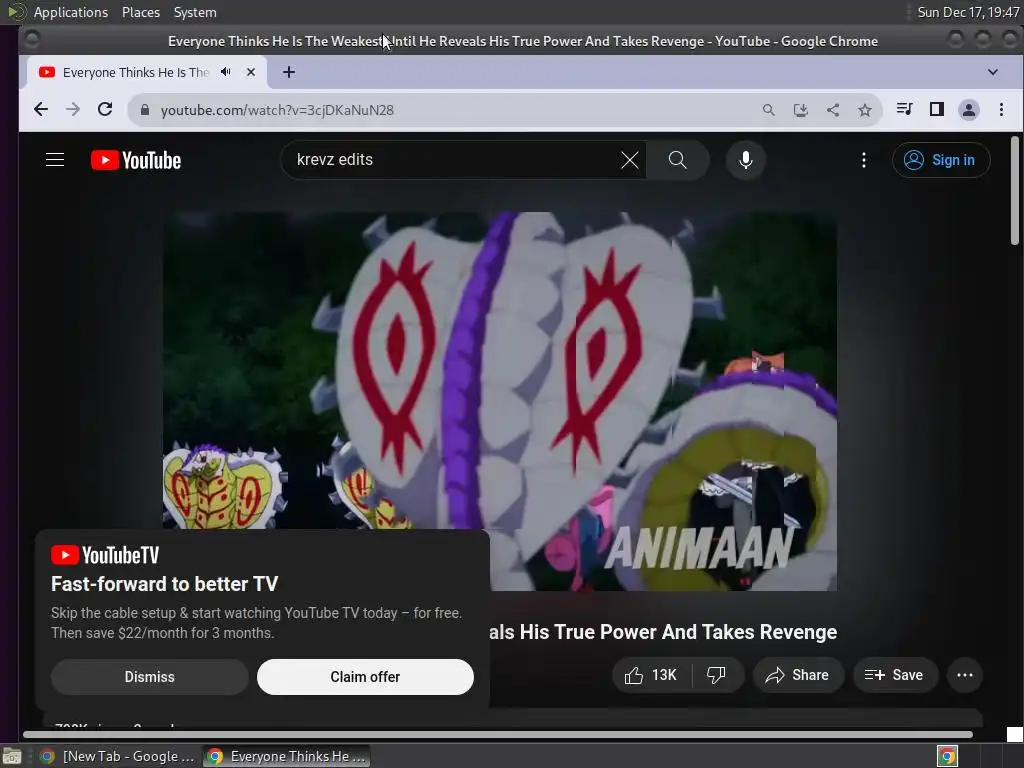View site info via the lock icon
Image resolution: width=1024 pixels, height=768 pixels.
pyautogui.click(x=145, y=110)
